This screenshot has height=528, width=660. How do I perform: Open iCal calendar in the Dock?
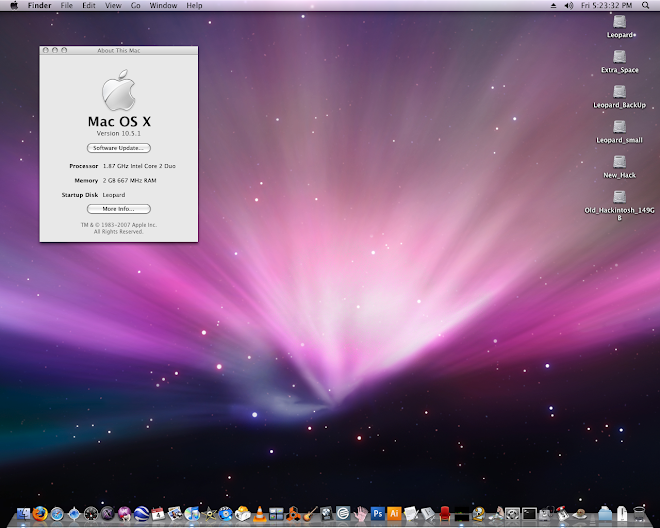pyautogui.click(x=158, y=514)
